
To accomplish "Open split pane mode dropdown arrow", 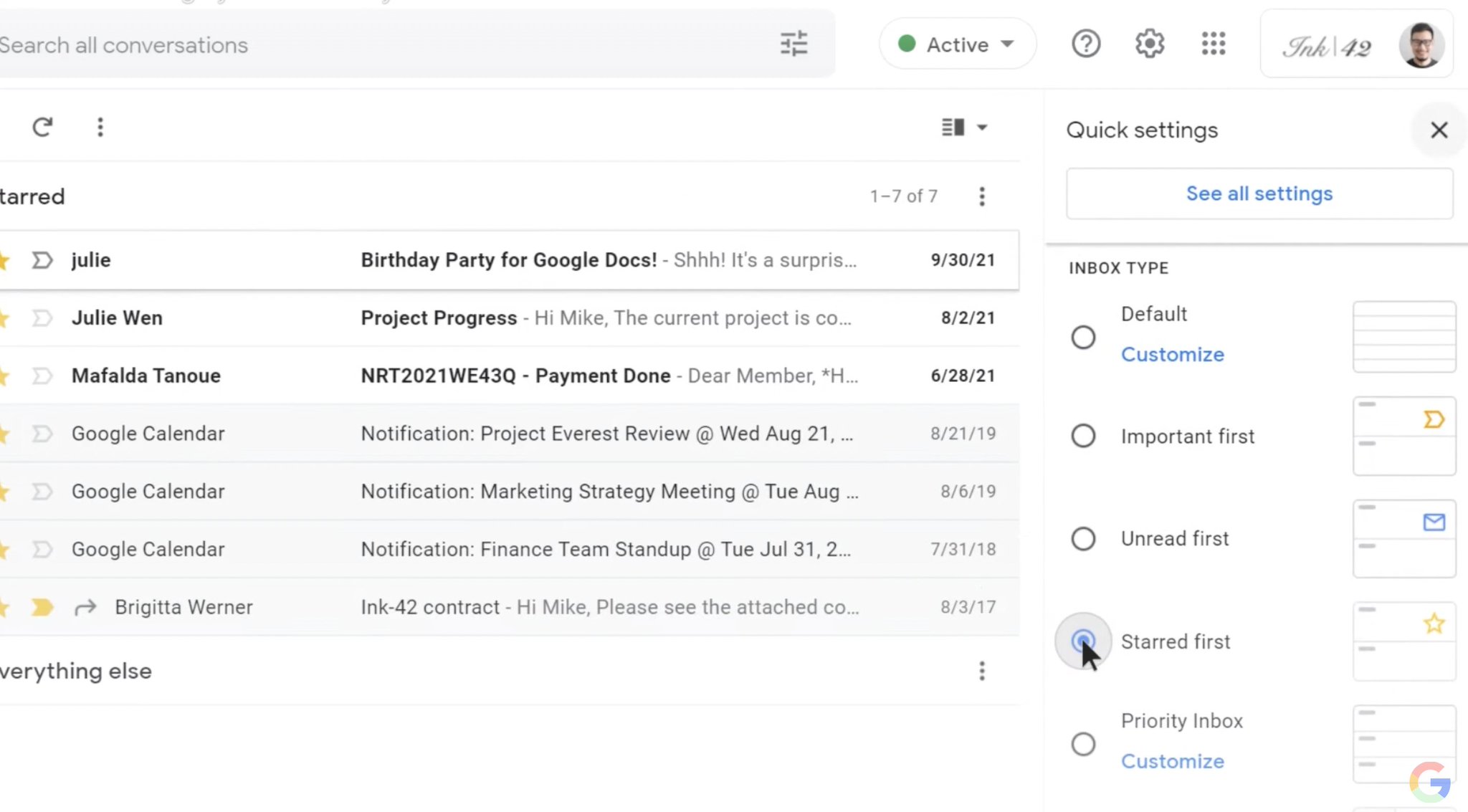I will [982, 128].
